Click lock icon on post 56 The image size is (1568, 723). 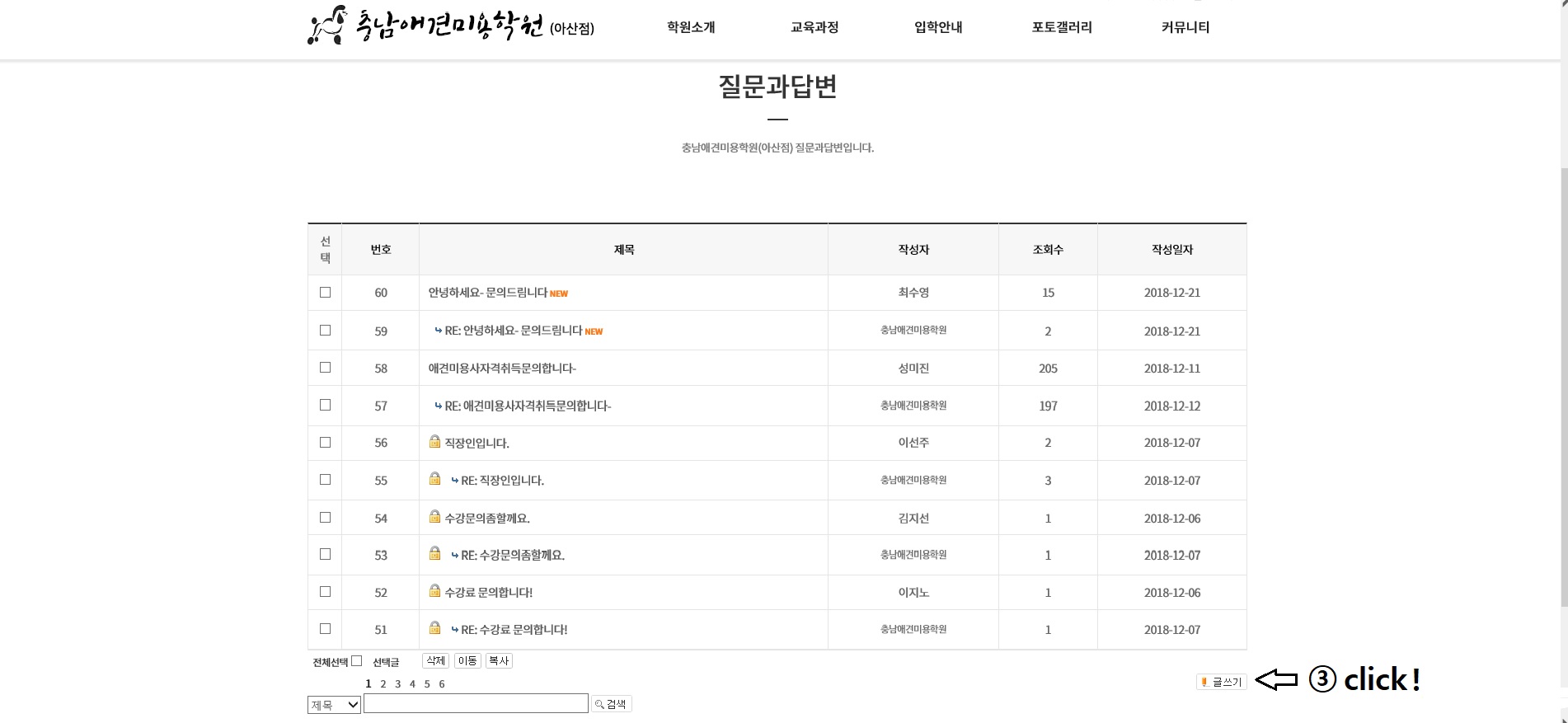(x=434, y=442)
